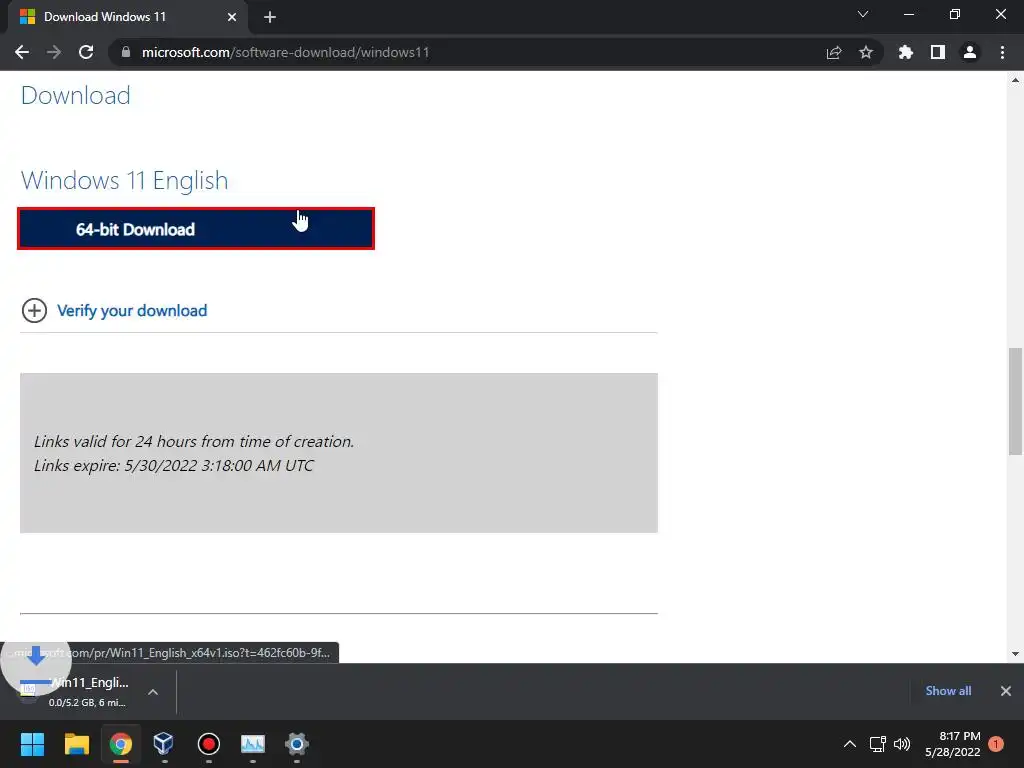
Task: Open a new tab with plus button
Action: point(270,17)
